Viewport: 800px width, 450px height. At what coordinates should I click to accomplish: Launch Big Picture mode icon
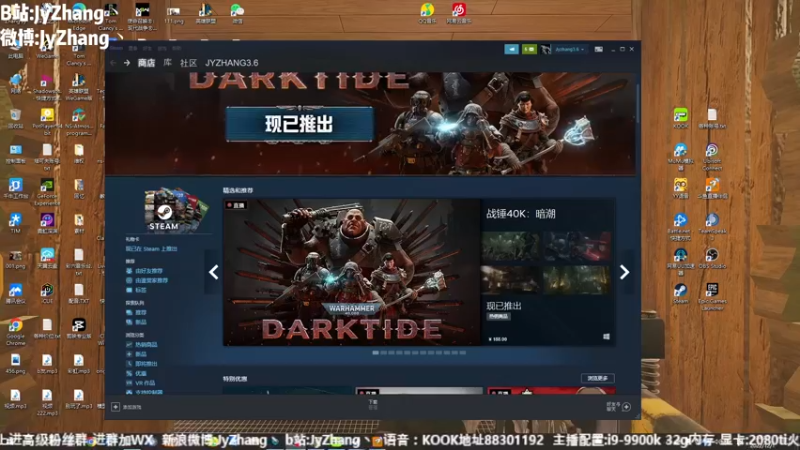598,49
